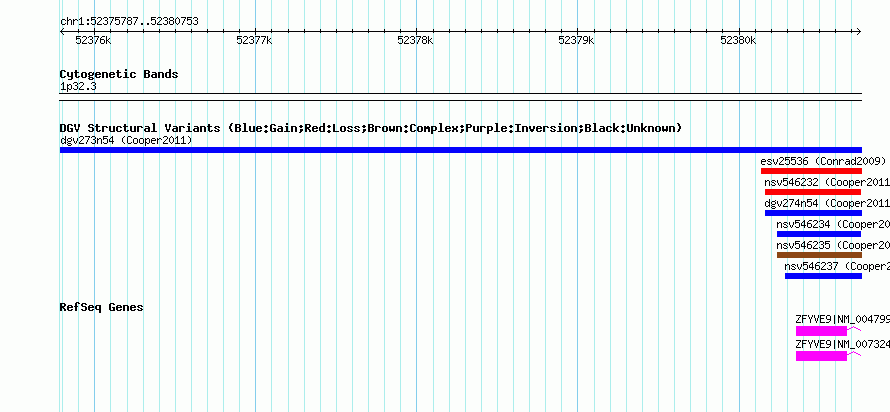Click the RefSeq Genes track title
Screen dimensions: 890x412
[x=102, y=307]
